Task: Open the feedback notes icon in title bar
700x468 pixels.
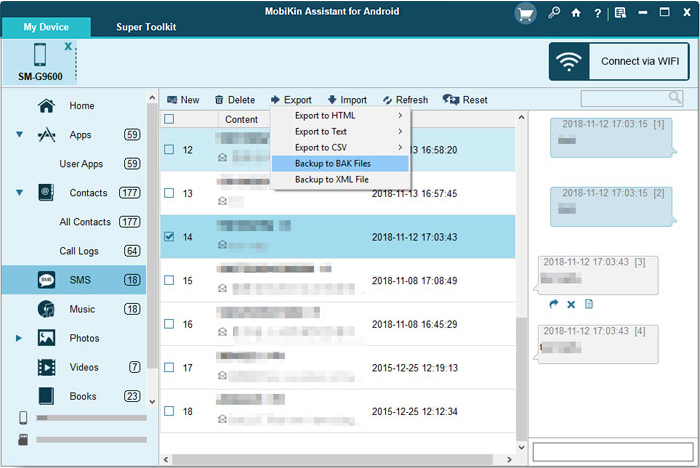Action: pos(621,13)
